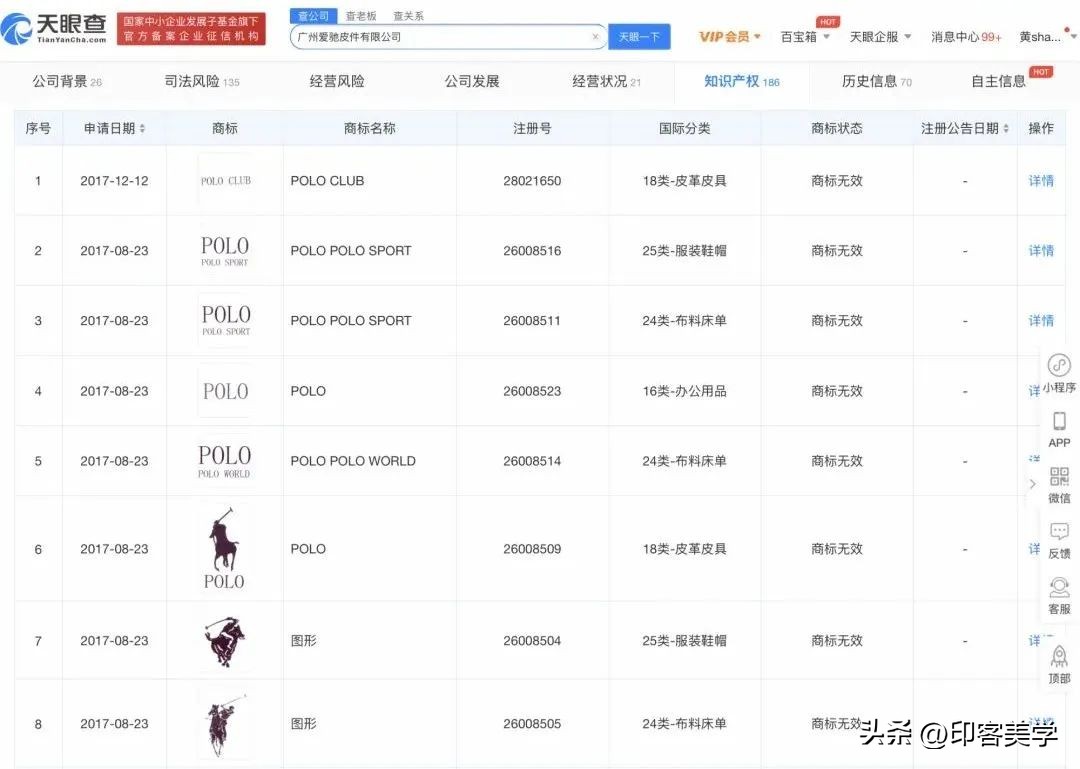The width and height of the screenshot is (1080, 769).
Task: Click the 顶部 back-to-top rocket icon
Action: tap(1059, 663)
